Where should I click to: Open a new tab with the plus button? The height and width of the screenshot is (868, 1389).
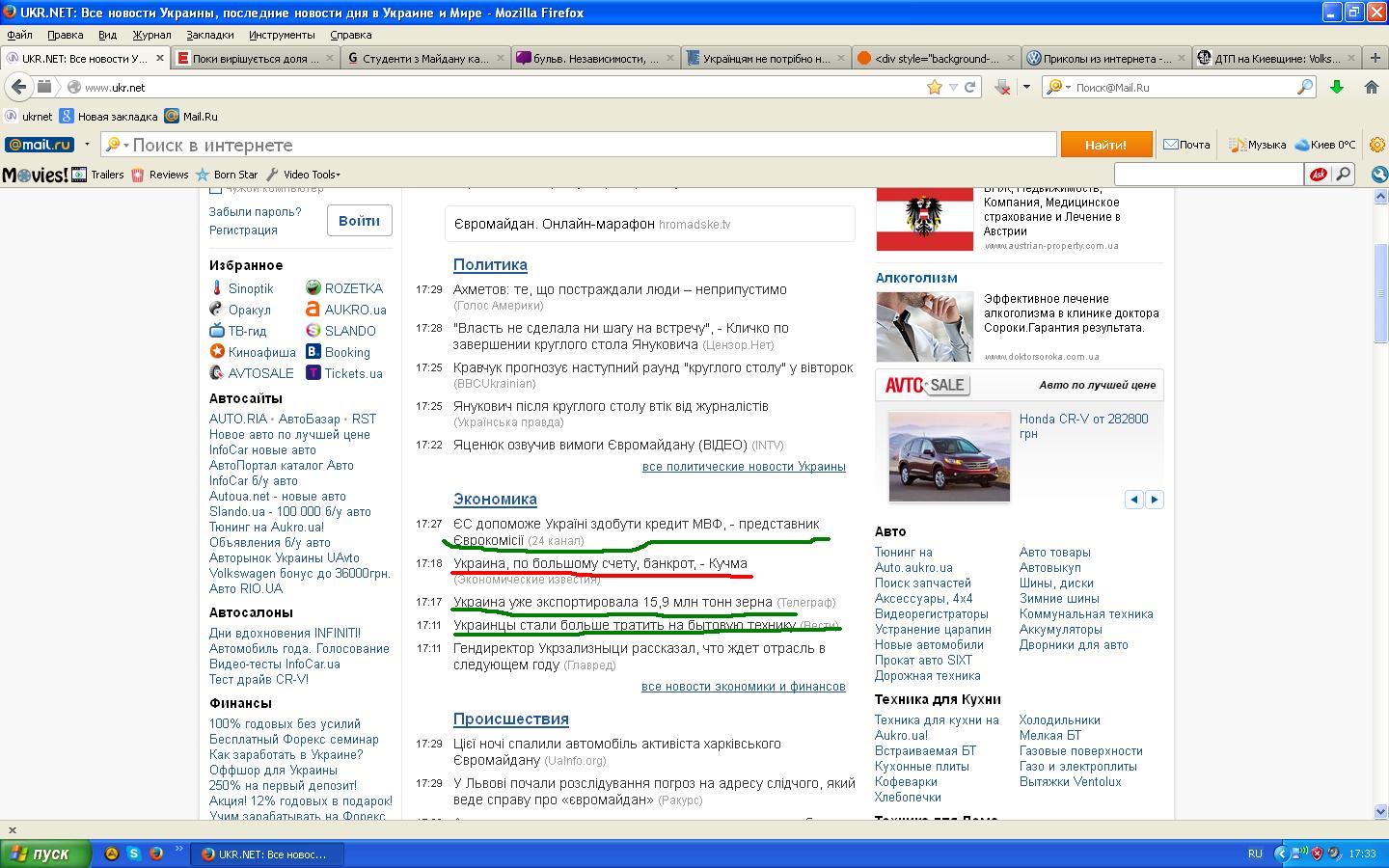coord(1374,58)
